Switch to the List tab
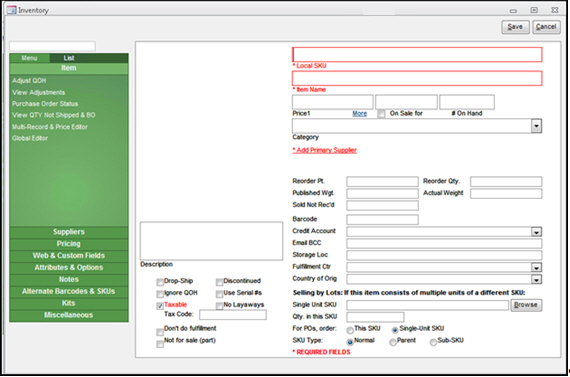Screen dimensions: 570x377 click(69, 58)
